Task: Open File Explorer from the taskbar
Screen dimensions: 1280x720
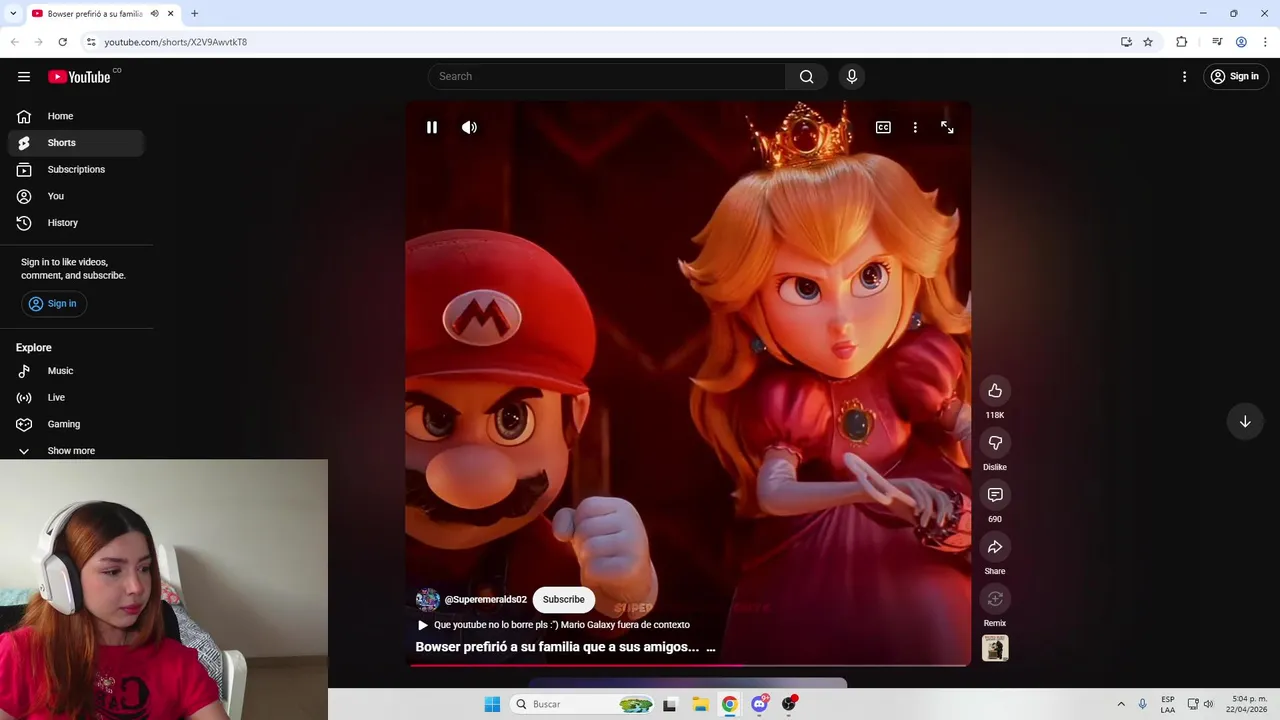Action: [700, 704]
